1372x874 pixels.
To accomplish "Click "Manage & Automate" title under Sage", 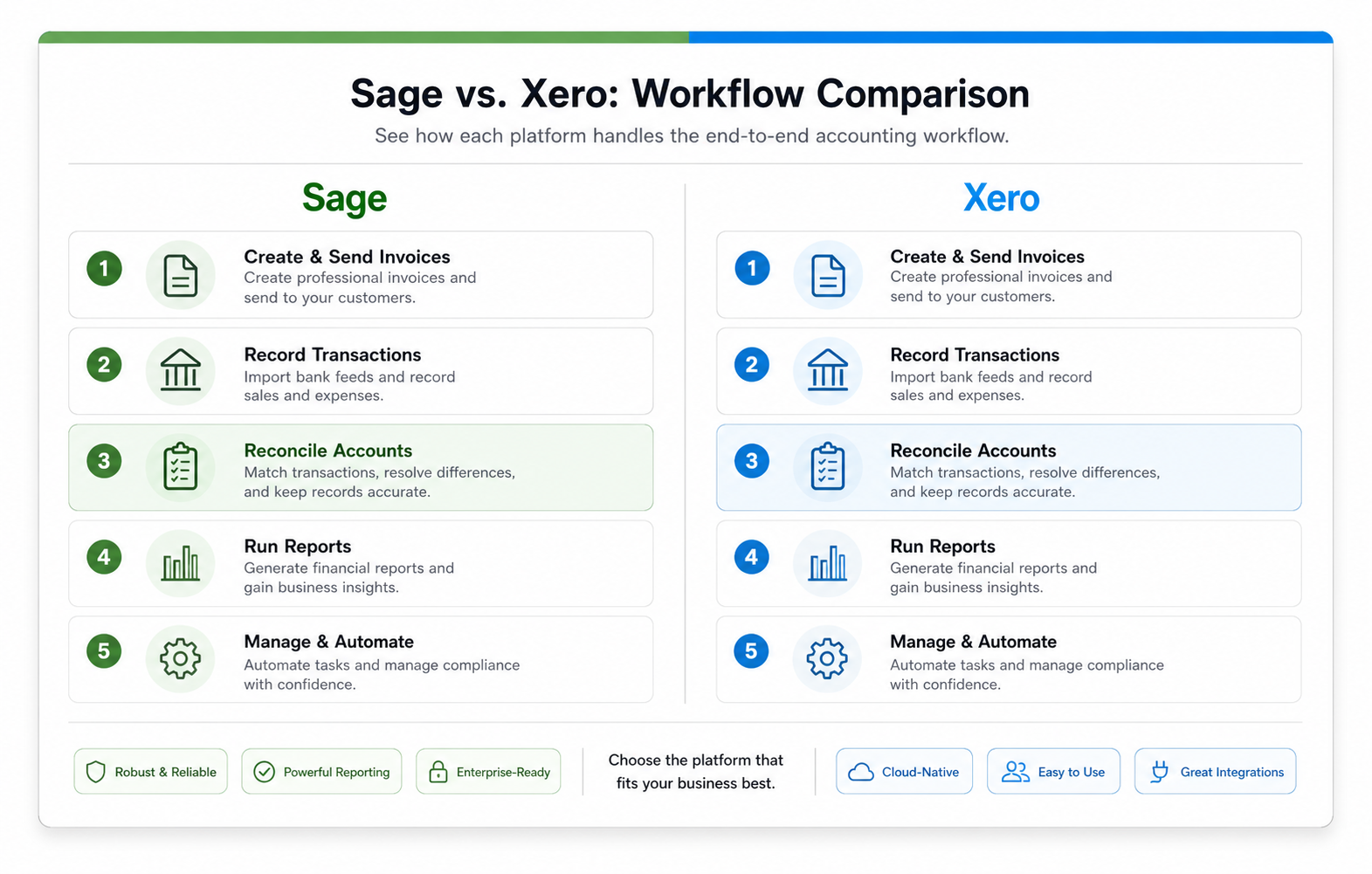I will pos(329,642).
